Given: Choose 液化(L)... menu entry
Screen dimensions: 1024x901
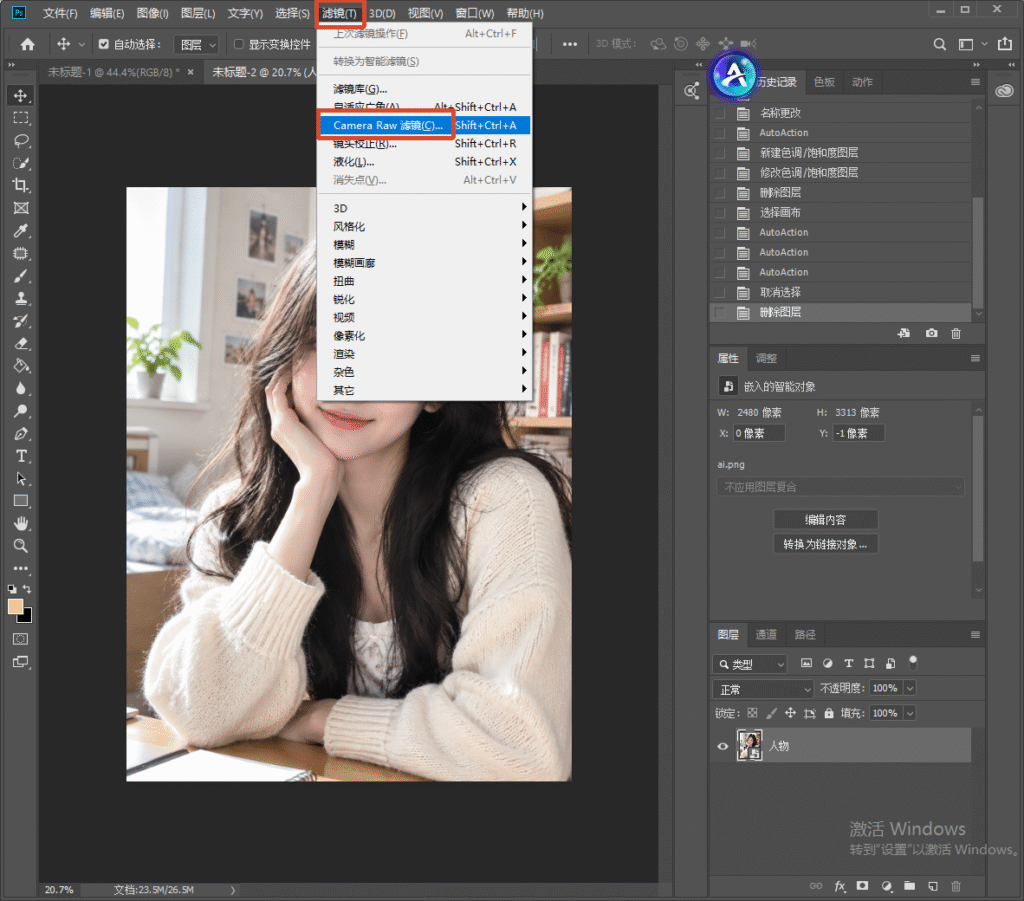Looking at the screenshot, I should (424, 161).
